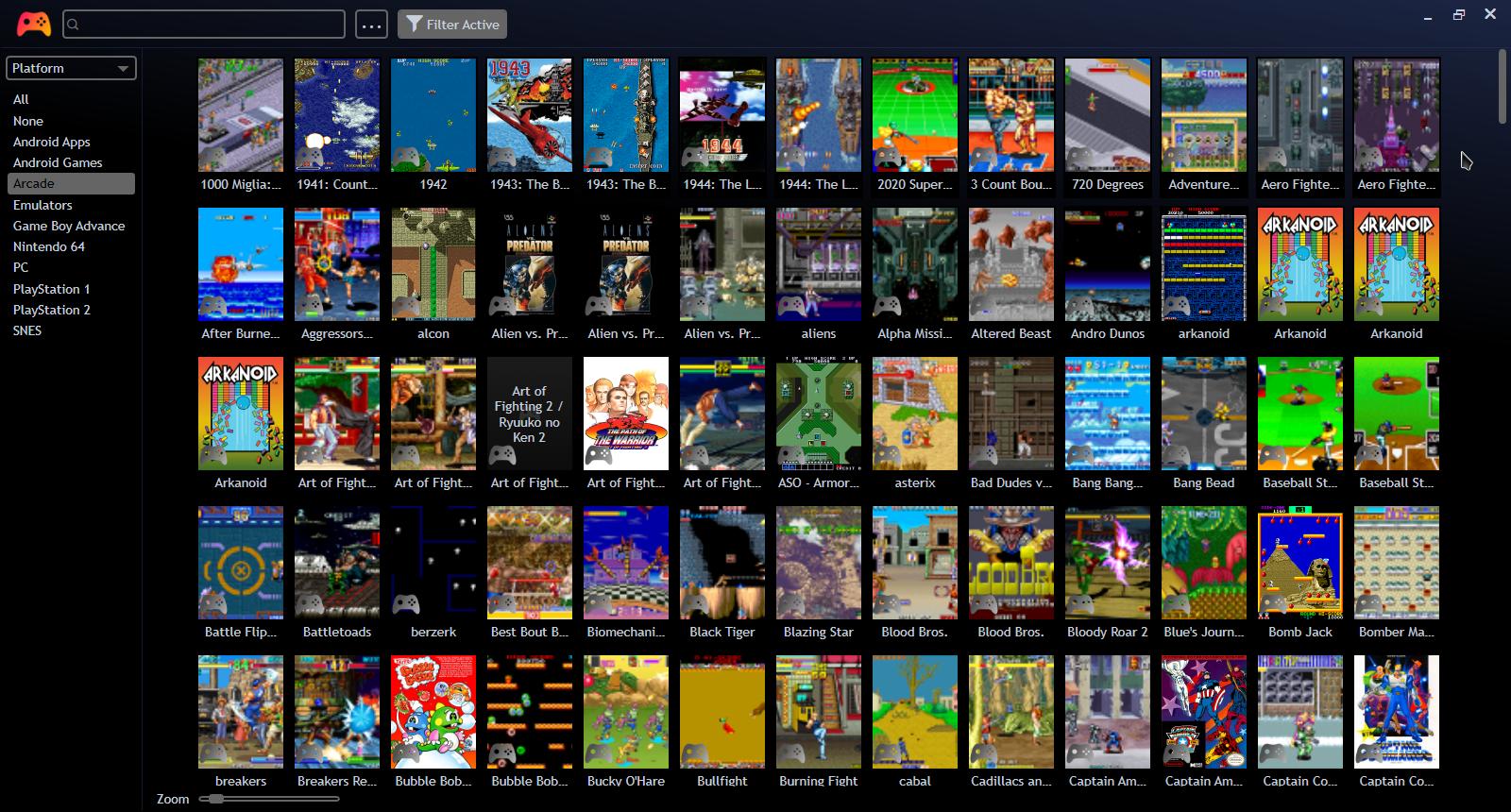Viewport: 1511px width, 812px height.
Task: Open the three-dots more options button
Action: 371,25
